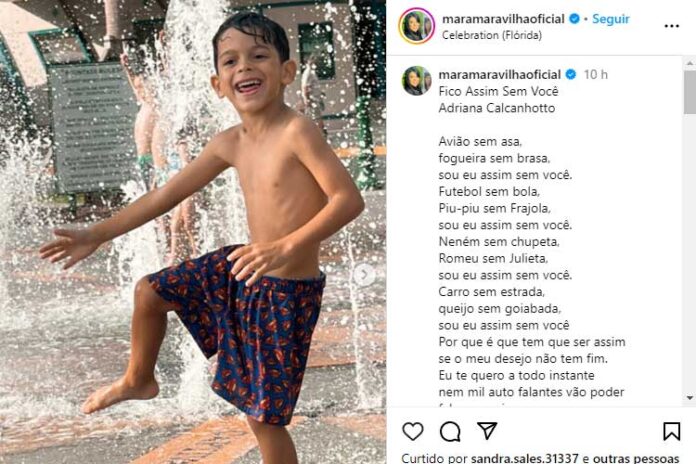Go to next photo with carousel arrow
The image size is (696, 464).
tap(364, 275)
